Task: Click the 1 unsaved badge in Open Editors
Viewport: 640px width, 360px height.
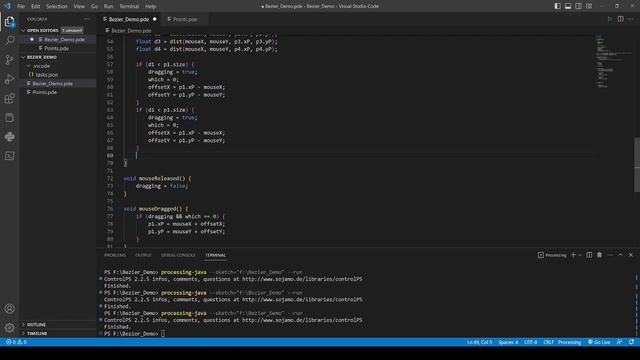Action: [x=72, y=30]
